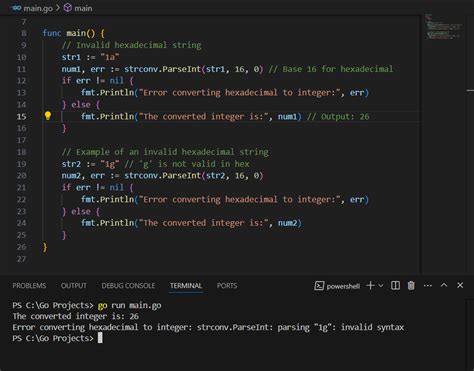This screenshot has height=371, width=474.
Task: Click 'func main() {' text
Action: click(73, 33)
